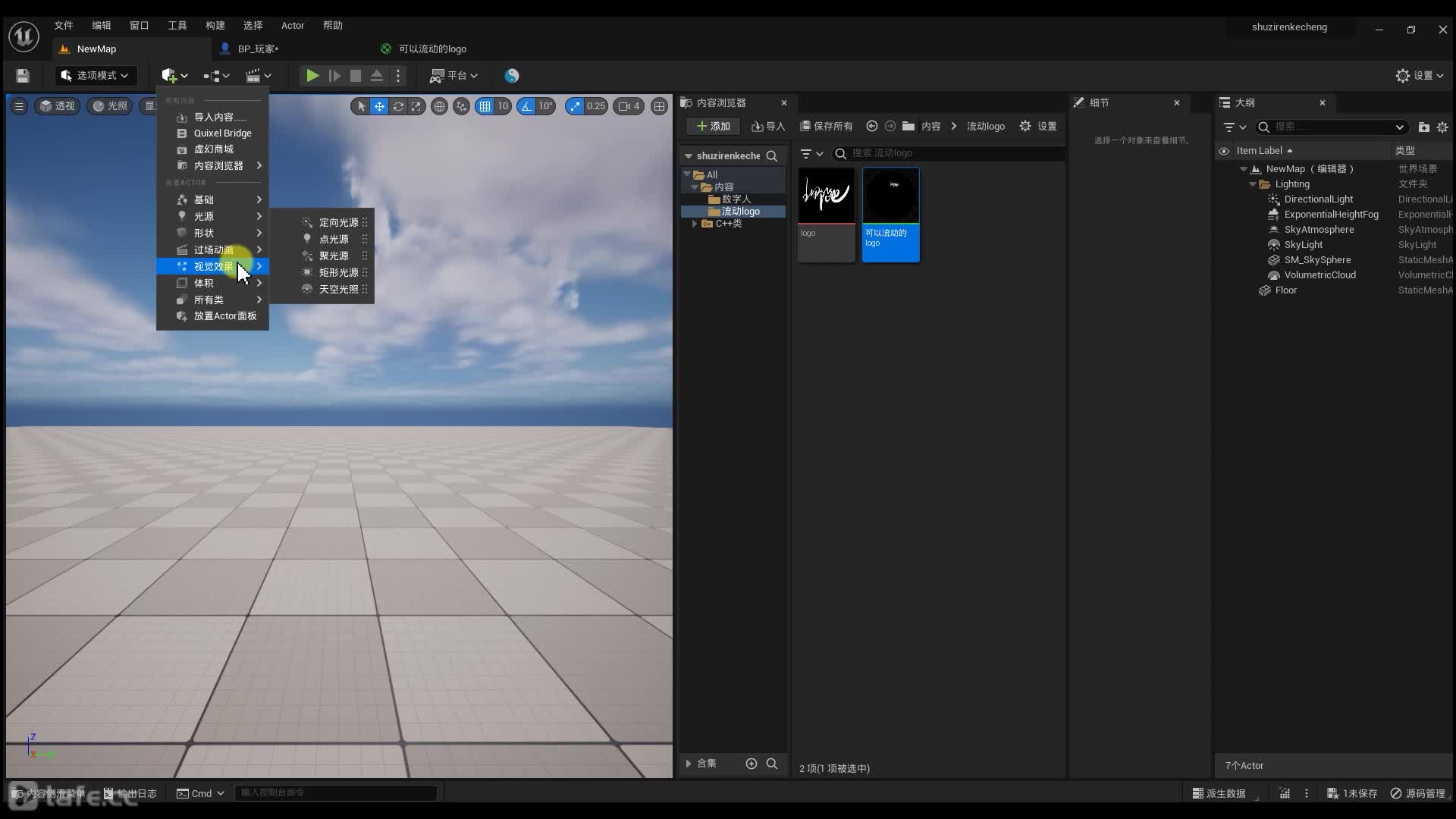Switch to the BP_玩家 tab
Screen dimensions: 1456x819
click(258, 49)
